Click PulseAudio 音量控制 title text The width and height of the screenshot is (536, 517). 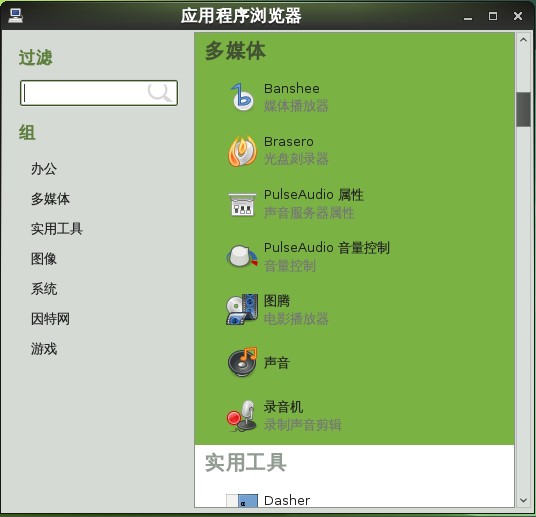click(327, 248)
